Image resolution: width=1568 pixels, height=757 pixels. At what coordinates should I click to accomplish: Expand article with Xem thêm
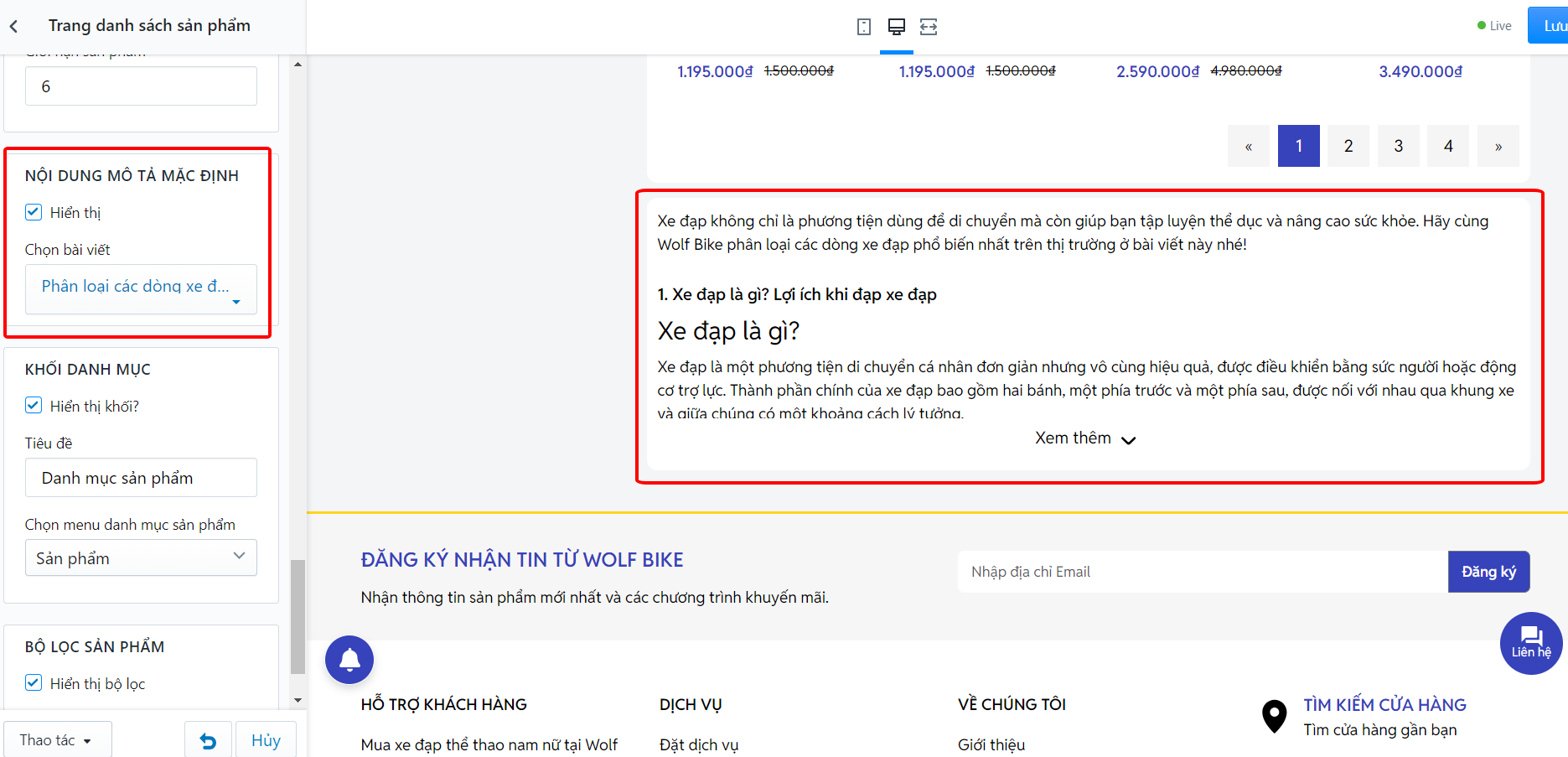pos(1085,438)
